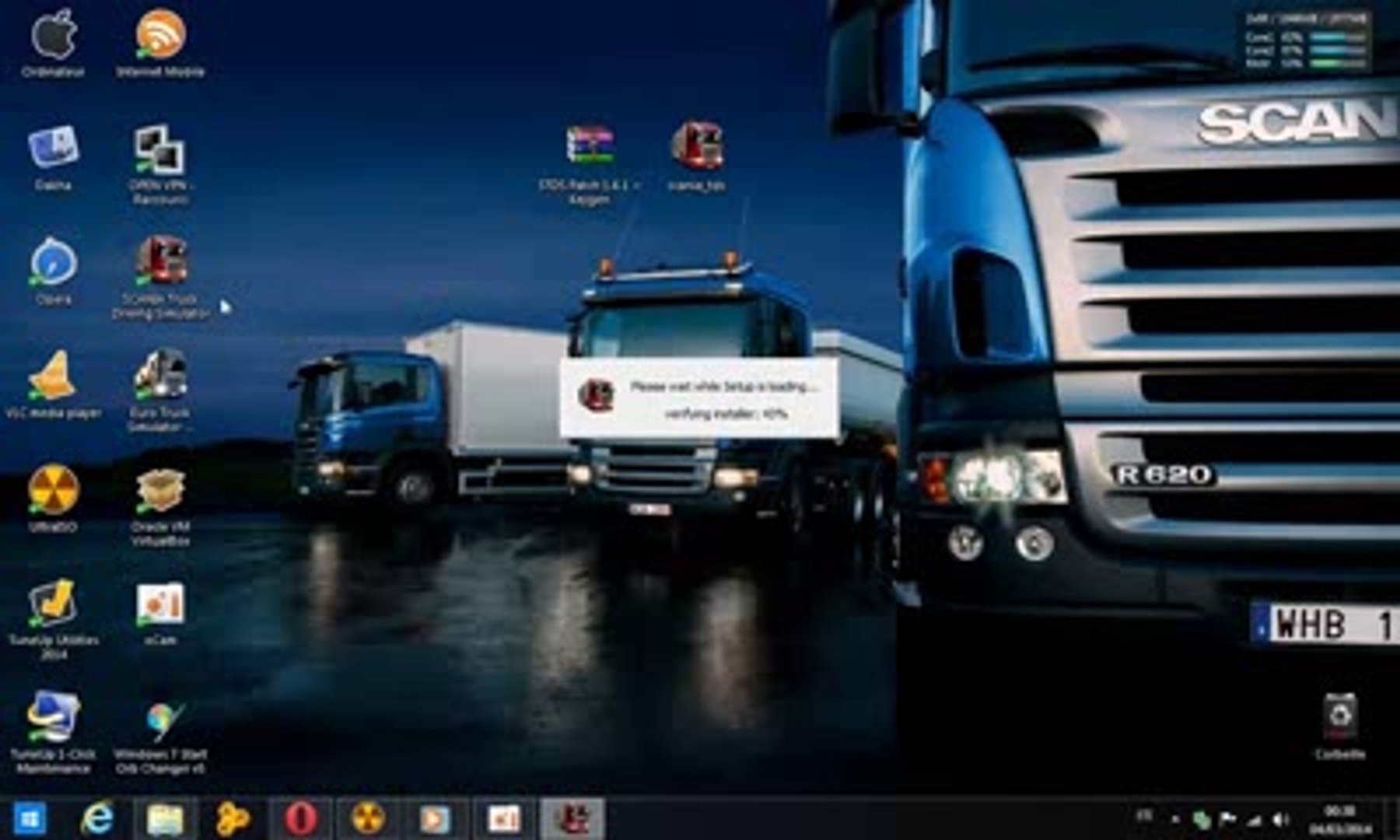This screenshot has width=1400, height=840.
Task: Open the network signal tray icon
Action: point(1254,819)
